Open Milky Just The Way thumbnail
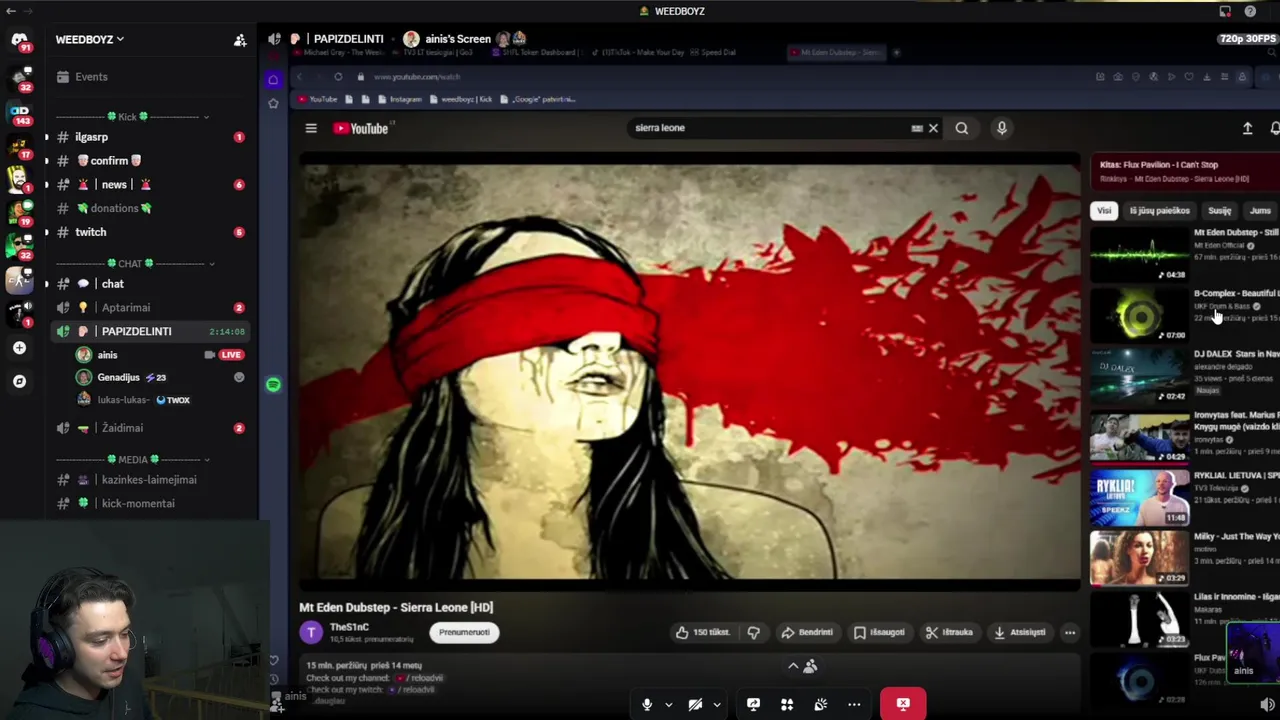1280x720 pixels. tap(1139, 558)
